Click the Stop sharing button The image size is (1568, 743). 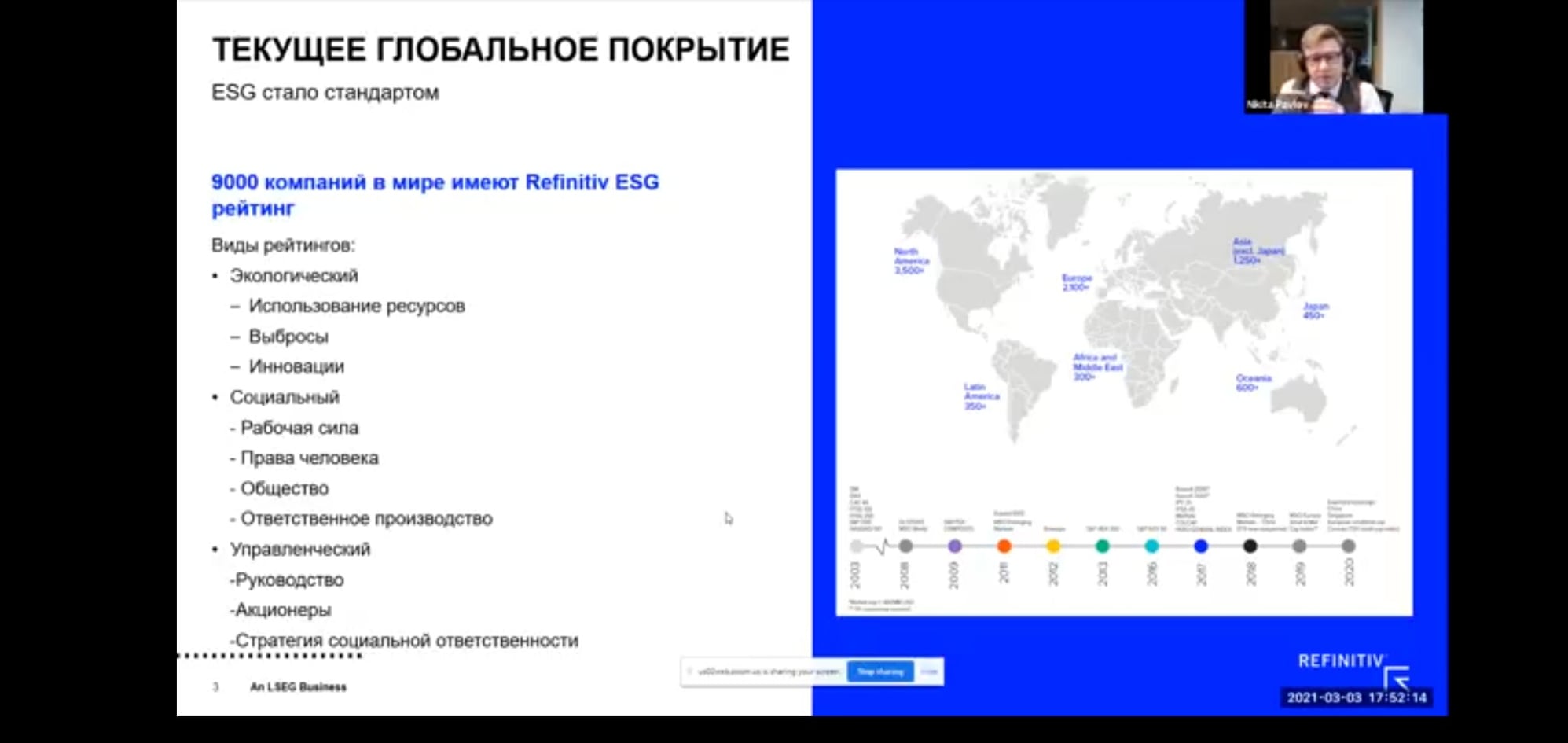[880, 671]
